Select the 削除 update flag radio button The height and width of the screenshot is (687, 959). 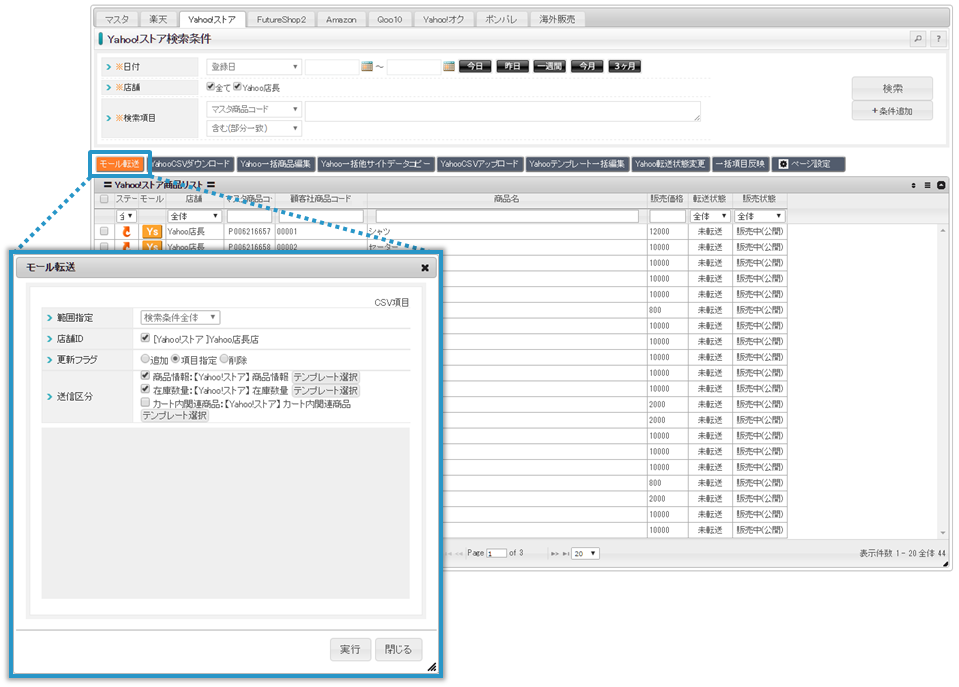(224, 360)
